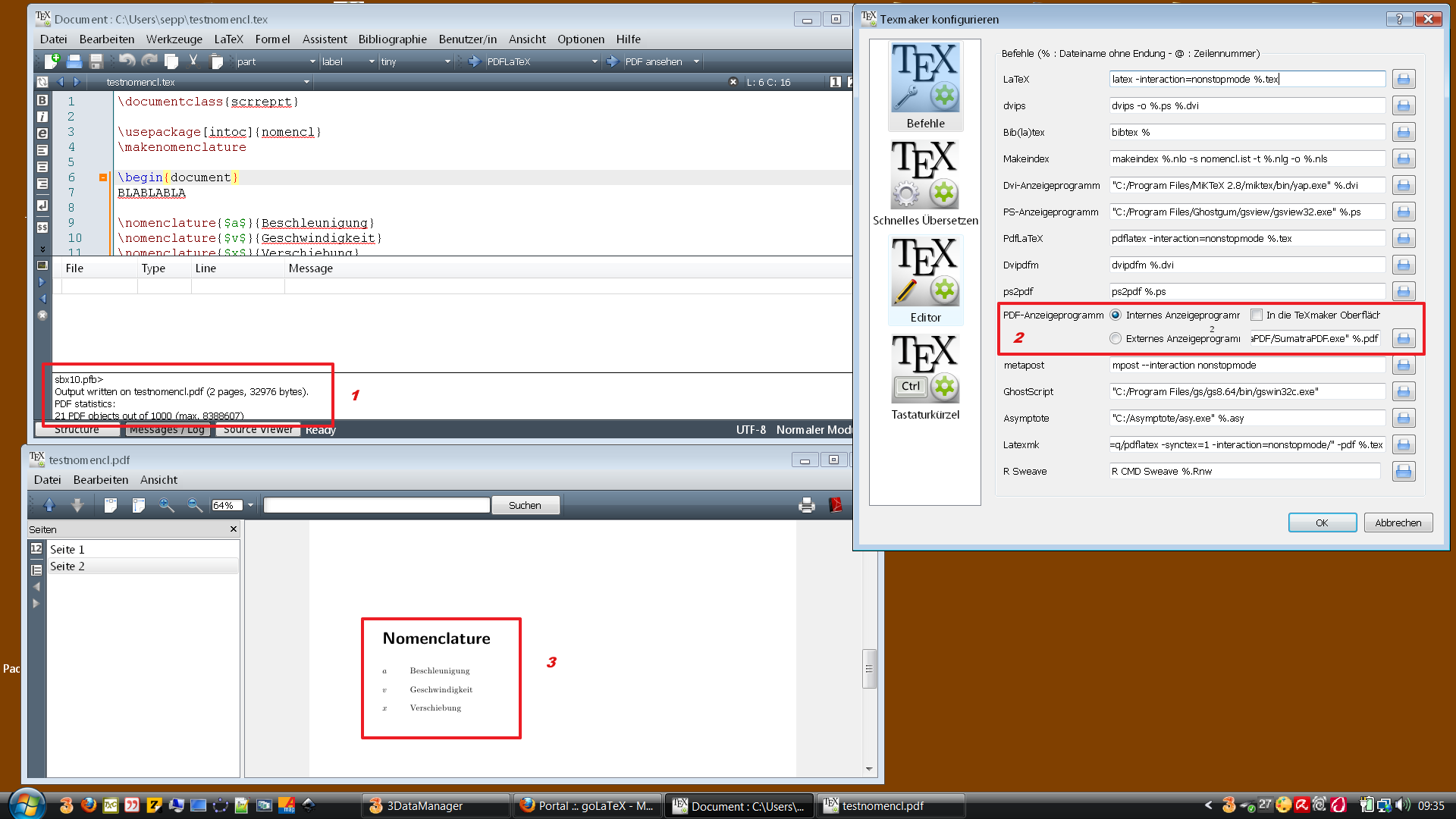
Task: Browse for the LaTeX command executable
Action: (x=1404, y=79)
